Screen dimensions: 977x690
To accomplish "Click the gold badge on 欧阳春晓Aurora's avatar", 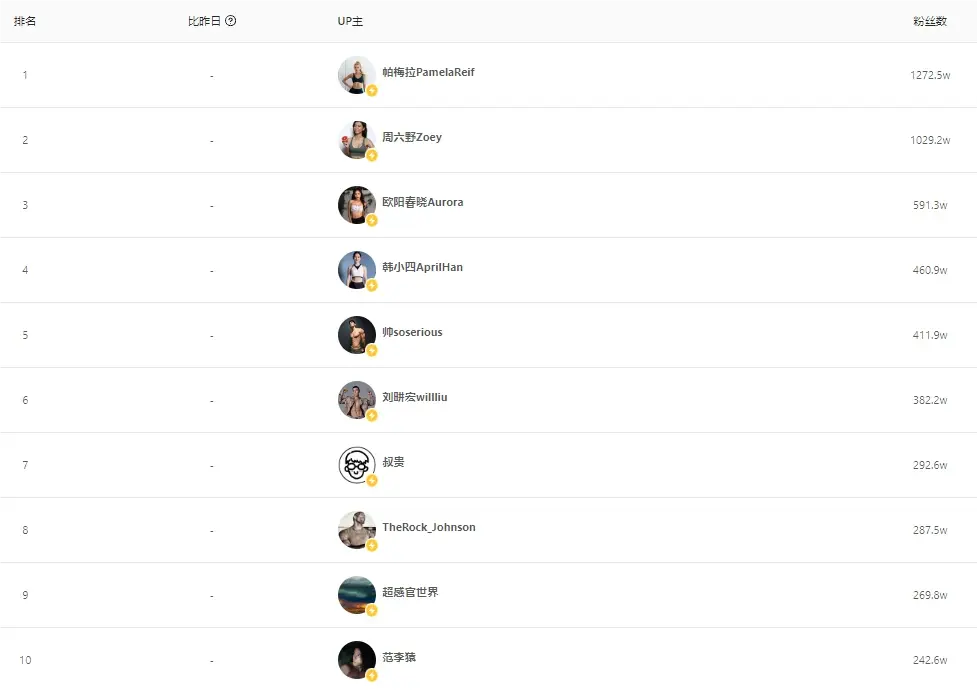I will point(372,220).
